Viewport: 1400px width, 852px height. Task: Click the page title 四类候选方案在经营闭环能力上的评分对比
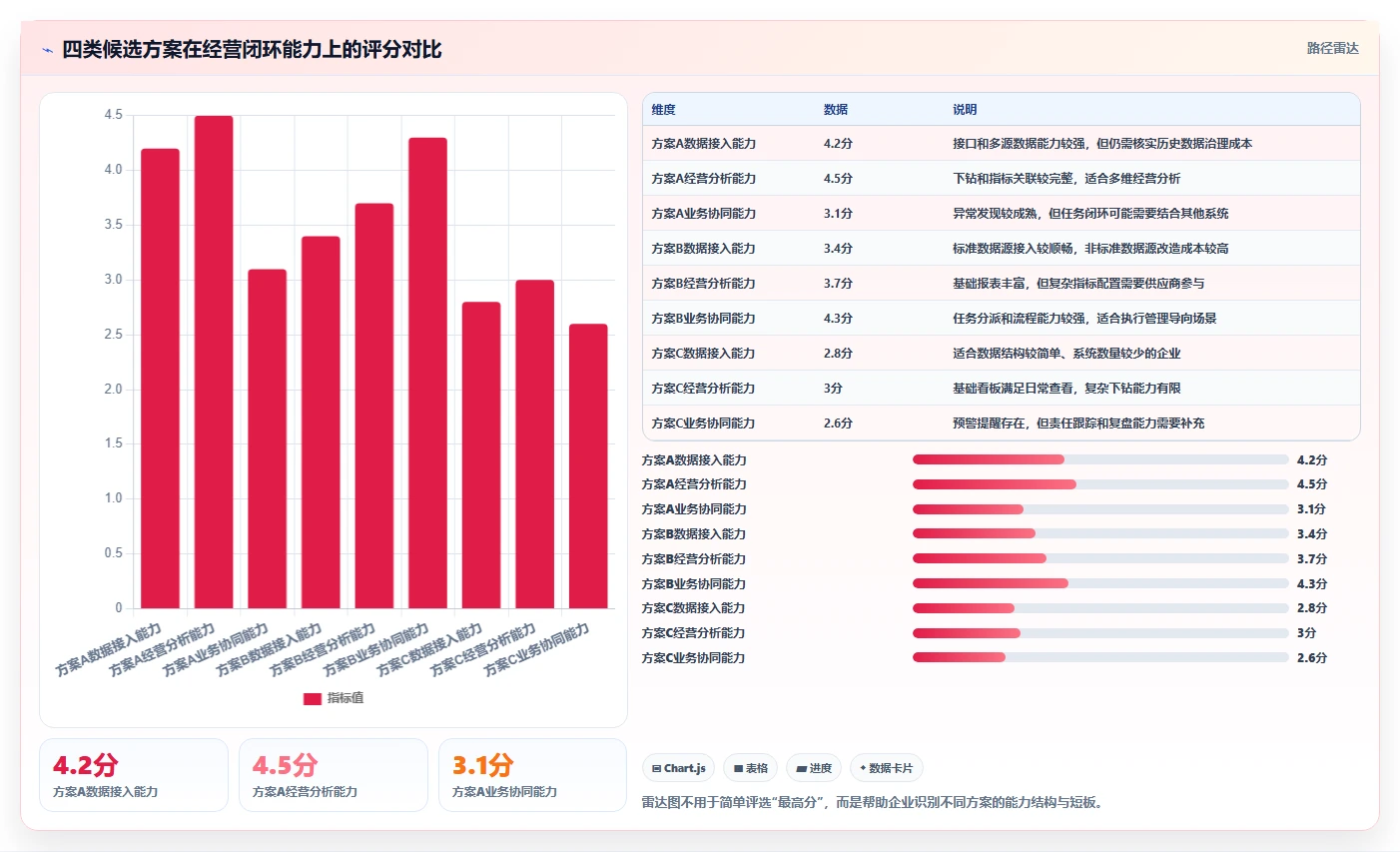252,49
